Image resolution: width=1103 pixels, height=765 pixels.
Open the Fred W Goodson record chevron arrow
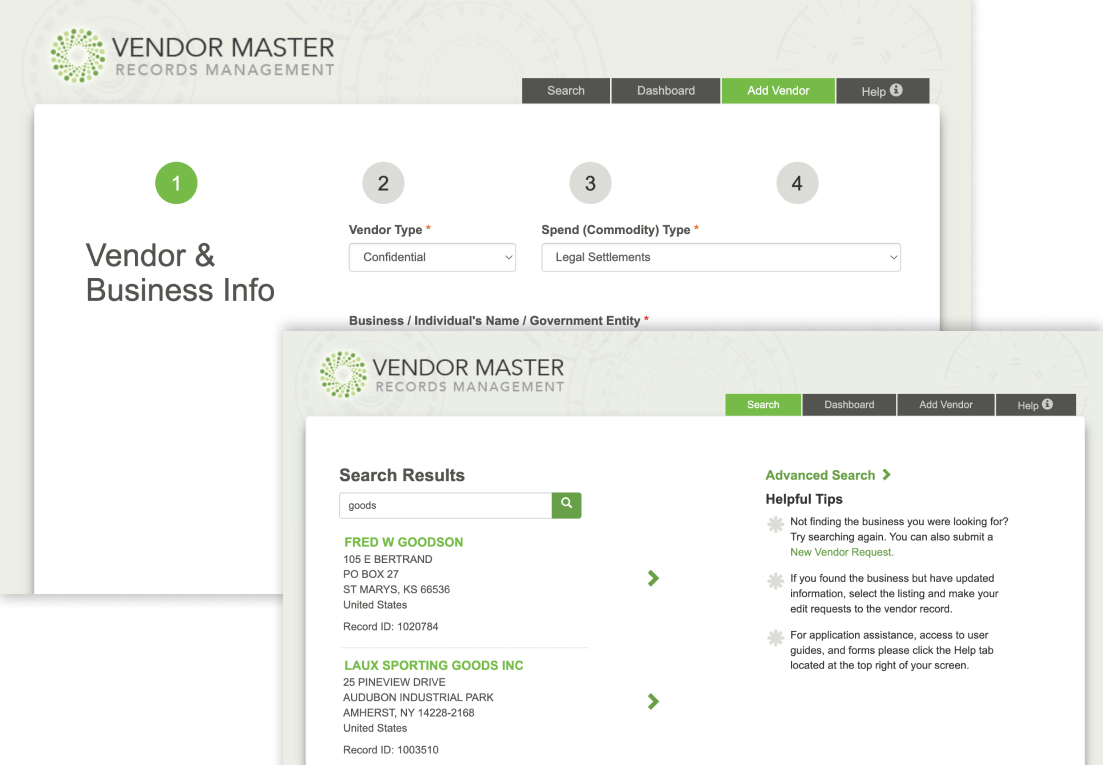(x=653, y=578)
